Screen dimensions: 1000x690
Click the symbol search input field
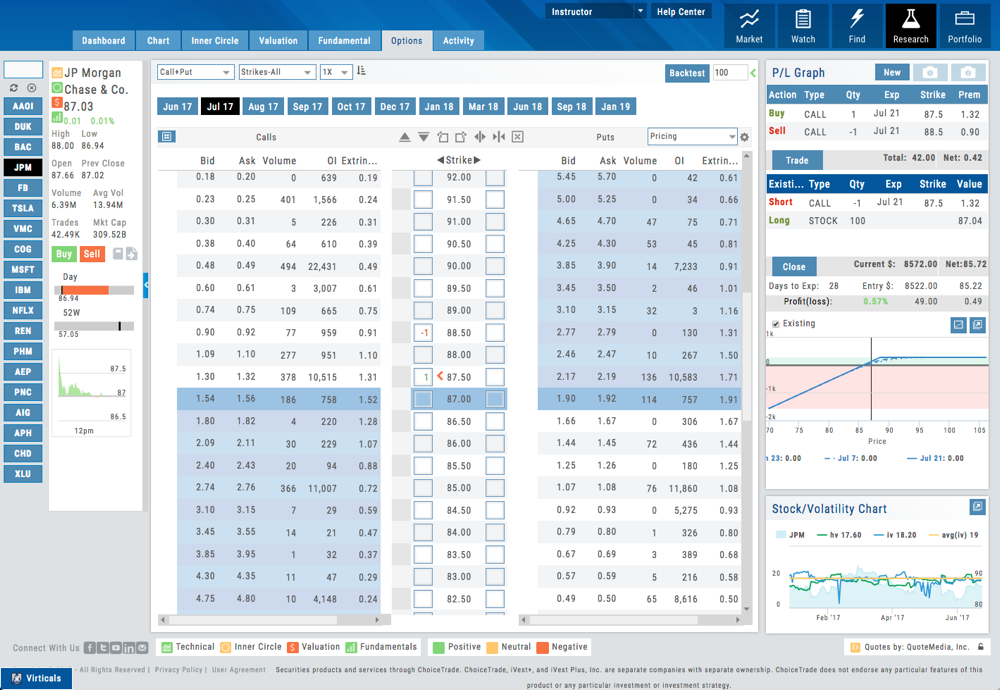click(23, 70)
